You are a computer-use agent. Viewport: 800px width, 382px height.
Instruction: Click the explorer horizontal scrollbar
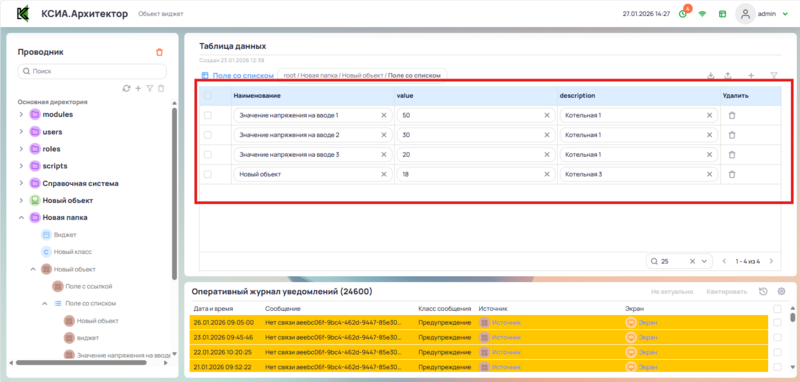click(x=81, y=363)
